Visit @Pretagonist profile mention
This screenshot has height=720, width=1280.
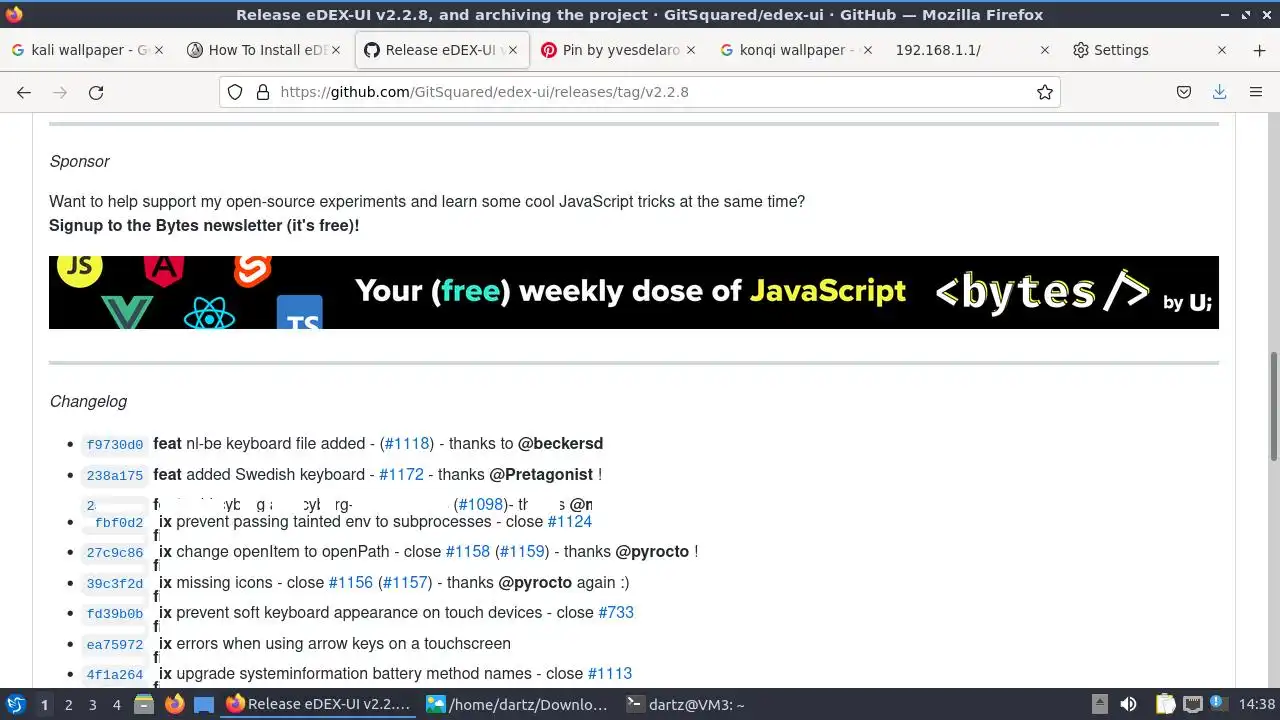pyautogui.click(x=541, y=474)
